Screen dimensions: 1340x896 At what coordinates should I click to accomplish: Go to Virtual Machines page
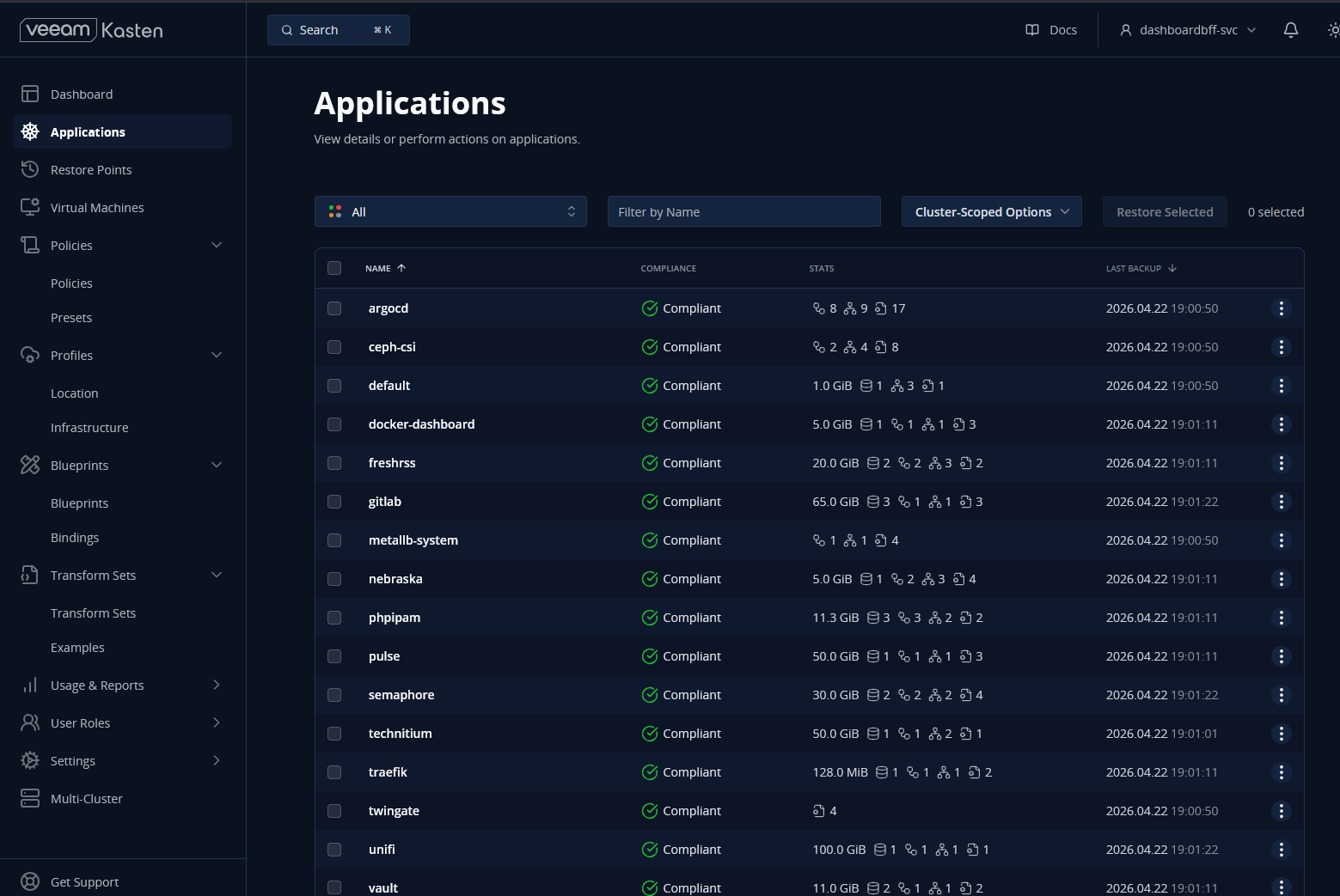click(x=97, y=208)
